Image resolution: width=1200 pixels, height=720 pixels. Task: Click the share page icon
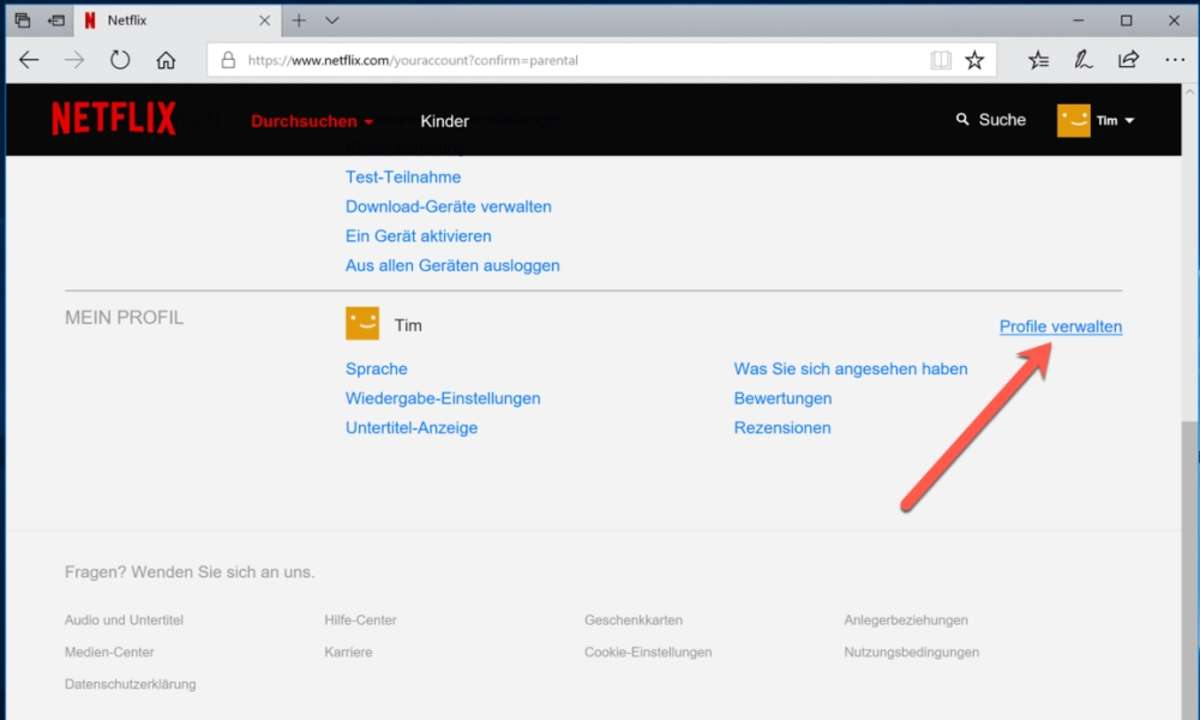1129,59
